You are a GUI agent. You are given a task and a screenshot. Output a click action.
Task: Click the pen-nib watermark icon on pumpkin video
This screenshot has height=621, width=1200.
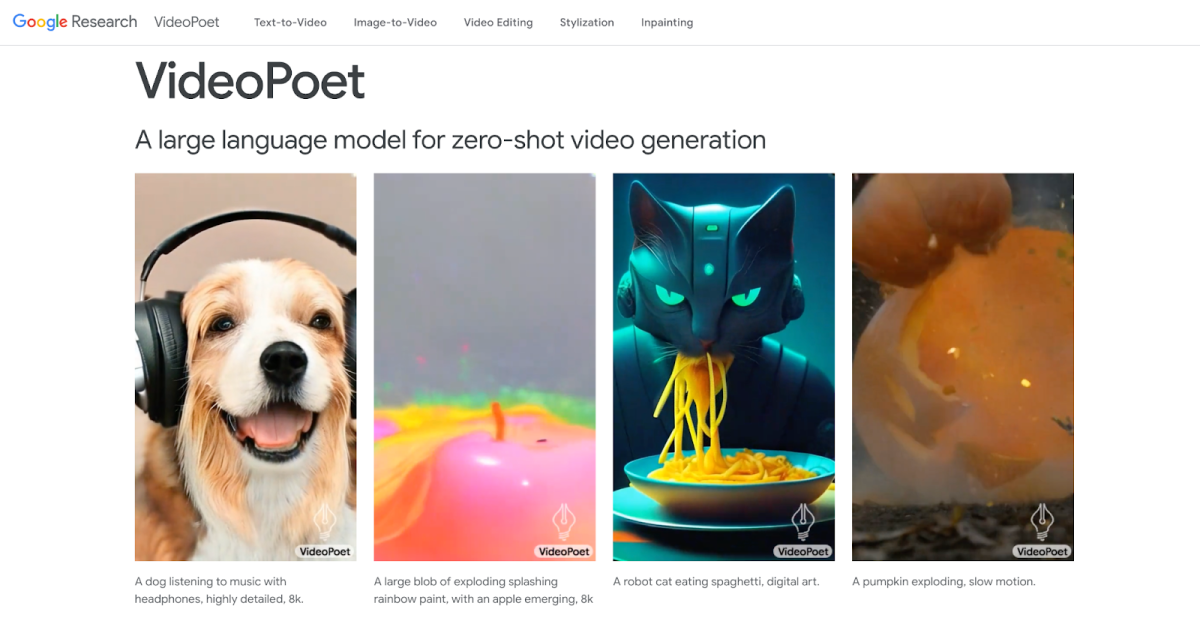click(1042, 521)
